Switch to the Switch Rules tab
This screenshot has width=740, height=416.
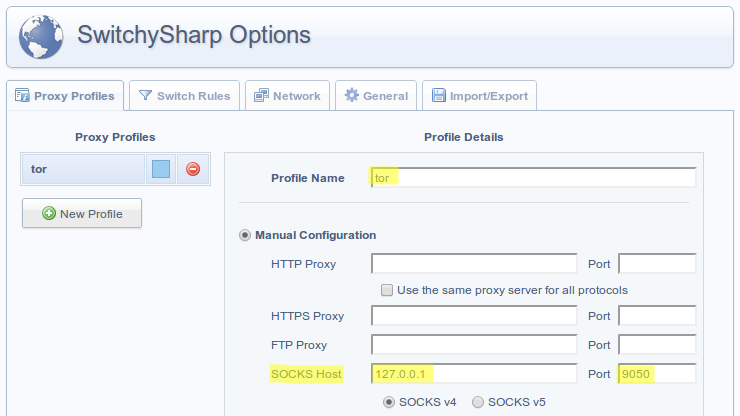coord(185,96)
